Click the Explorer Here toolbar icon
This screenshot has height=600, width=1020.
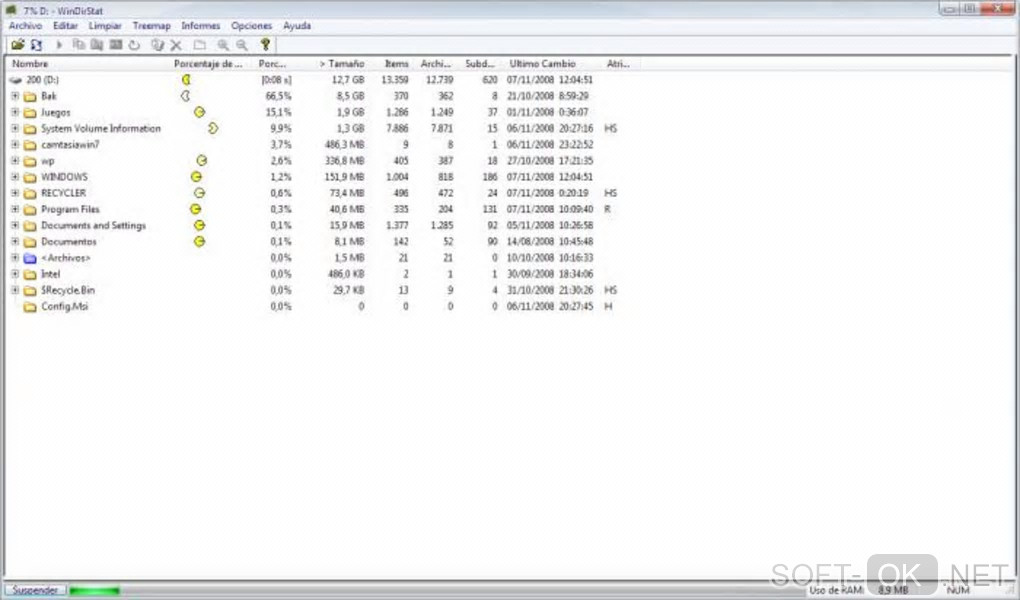click(97, 45)
